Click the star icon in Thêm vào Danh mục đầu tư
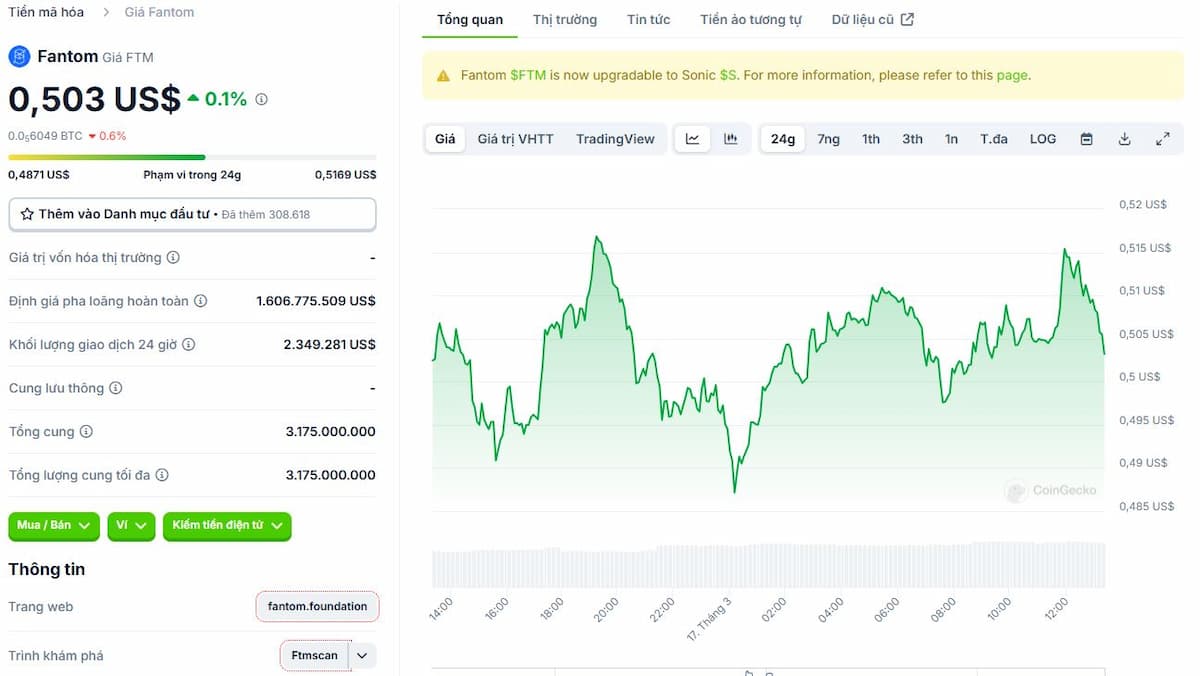Viewport: 1200px width, 676px height. 27,214
